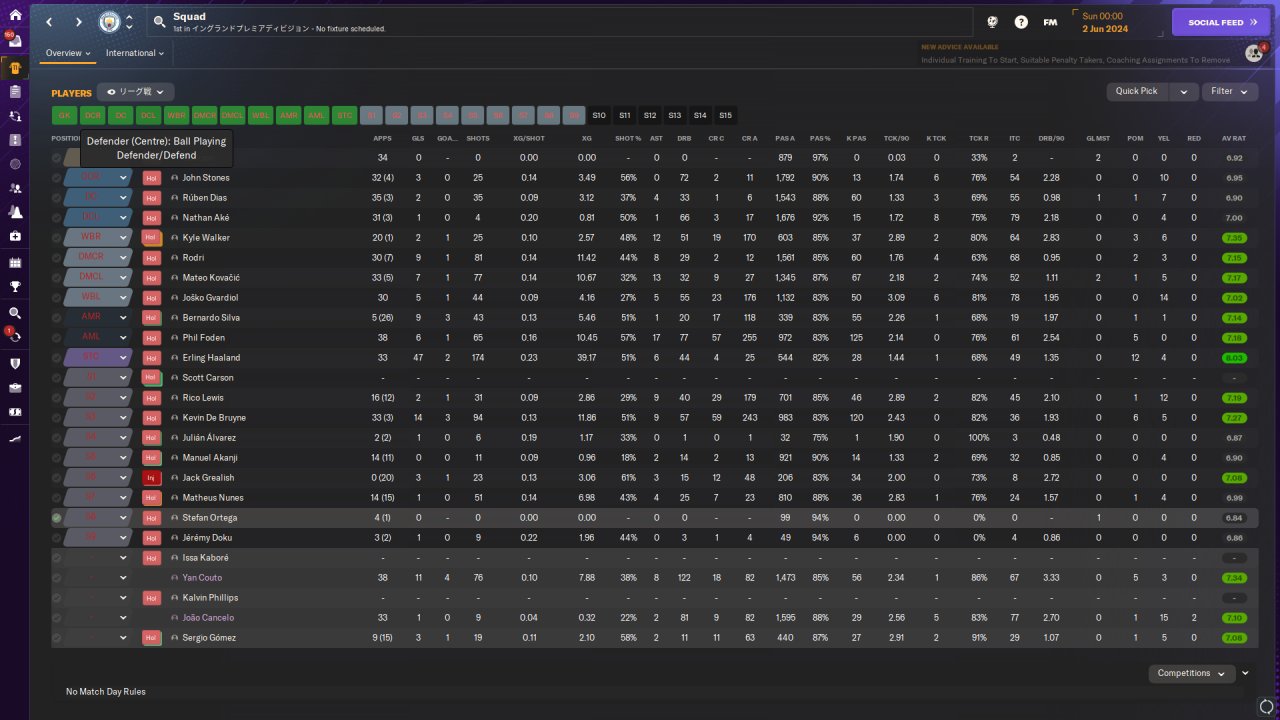1280x720 pixels.
Task: Open Kevin De Bruyne's player profile
Action: [x=213, y=418]
